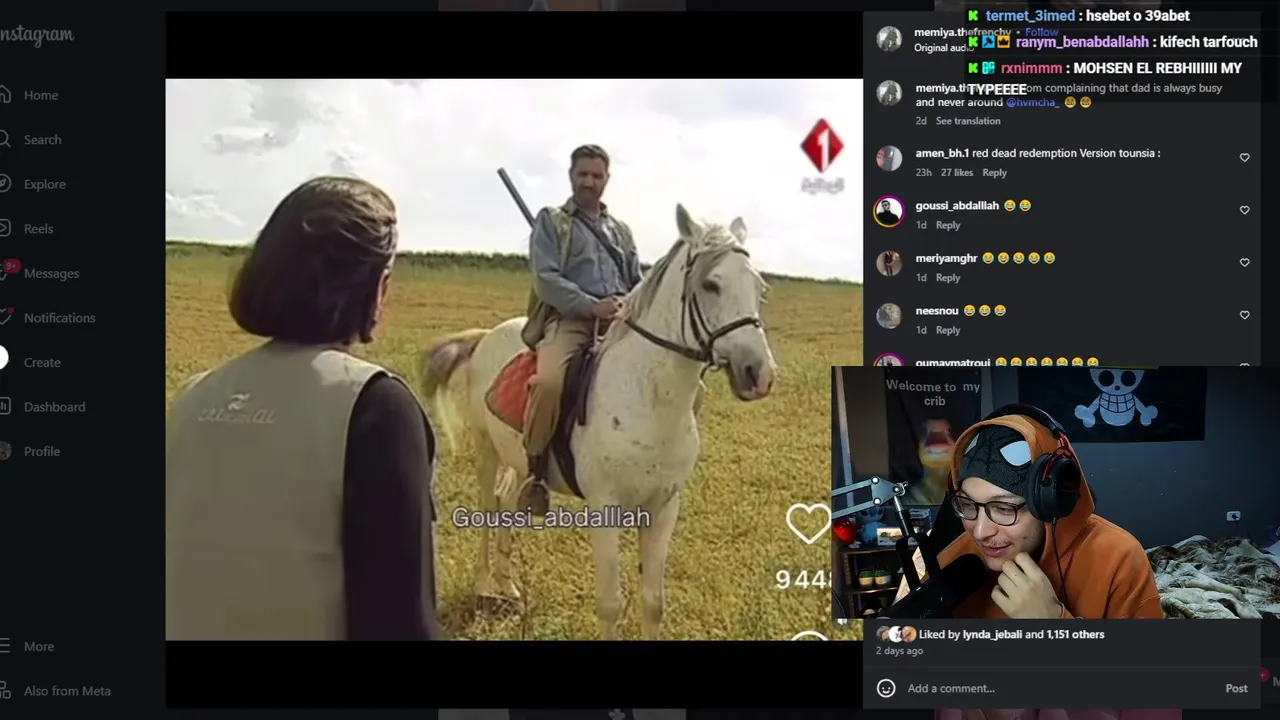Click See translation under caption

(x=968, y=121)
